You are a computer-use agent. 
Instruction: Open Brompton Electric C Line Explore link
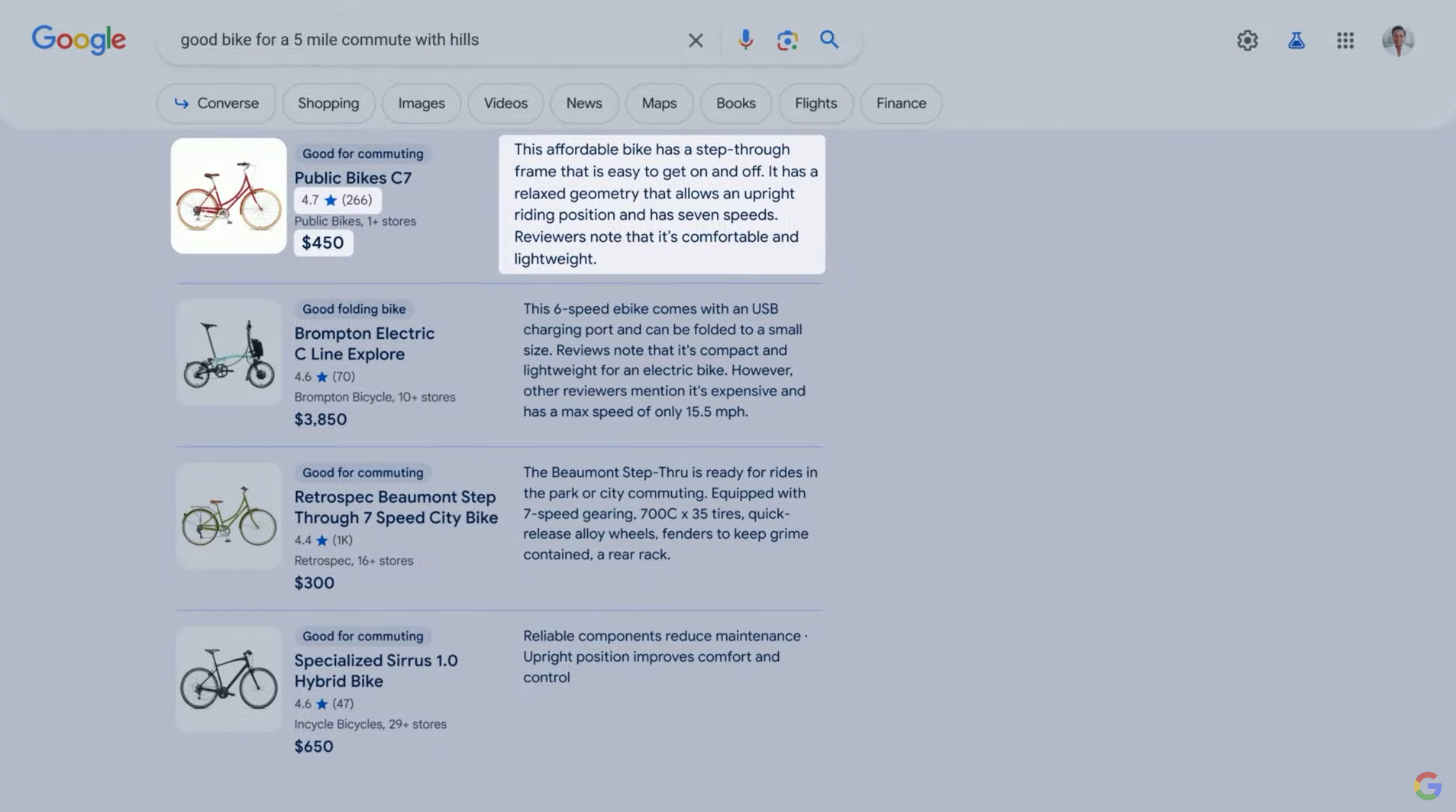(x=364, y=343)
